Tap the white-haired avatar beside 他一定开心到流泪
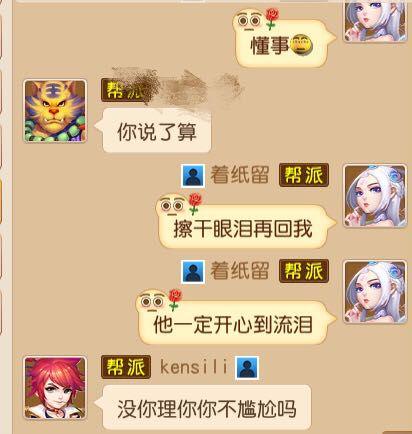This screenshot has height=434, width=412. click(x=375, y=292)
